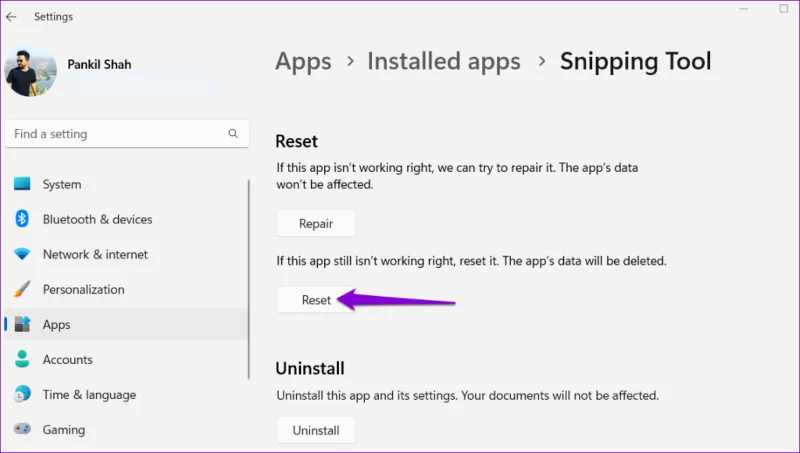Navigate to Installed apps breadcrumb
The image size is (800, 453).
coord(444,62)
